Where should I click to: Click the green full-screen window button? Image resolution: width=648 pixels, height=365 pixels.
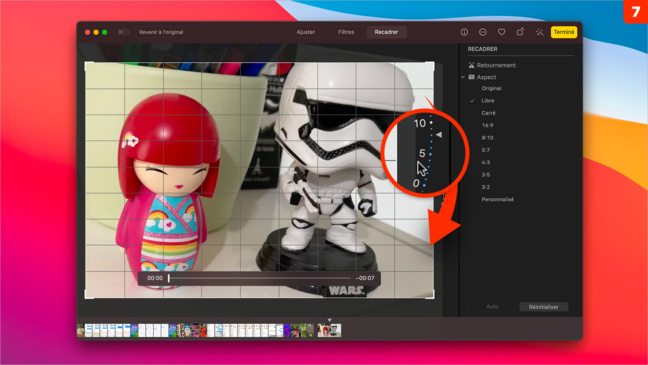tap(105, 32)
